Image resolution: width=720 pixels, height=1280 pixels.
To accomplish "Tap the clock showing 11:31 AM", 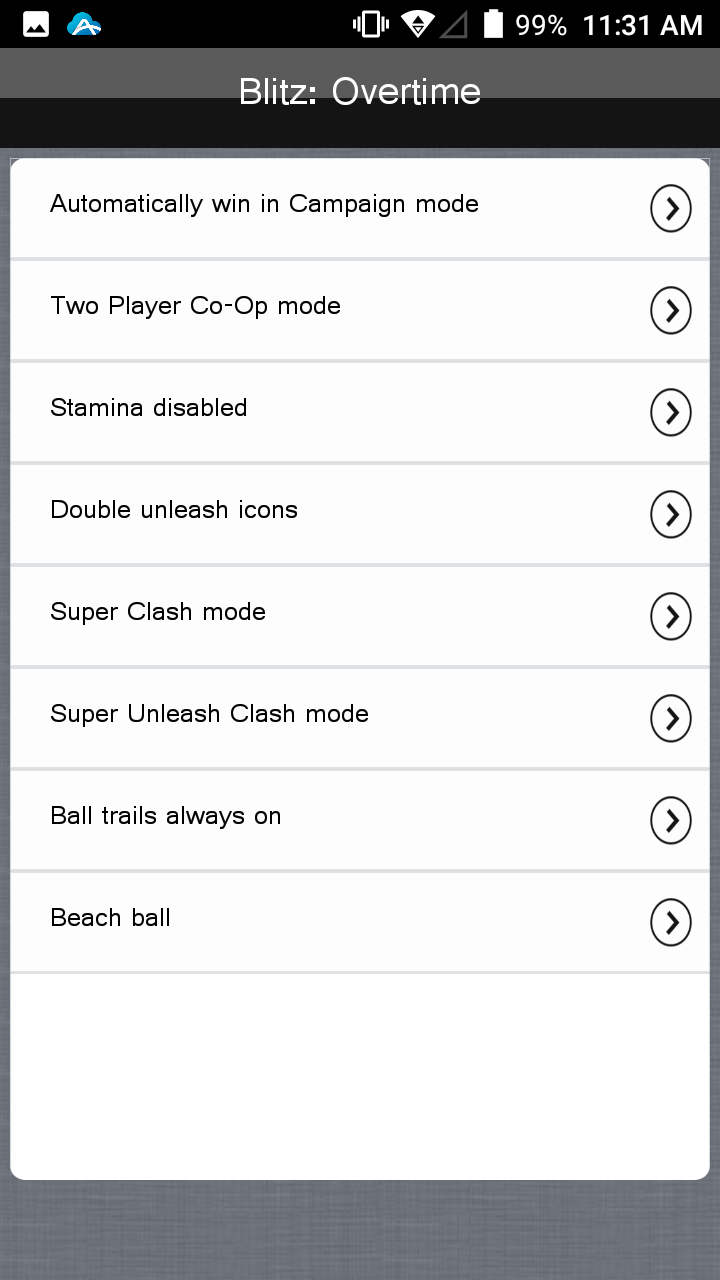I will (x=643, y=24).
